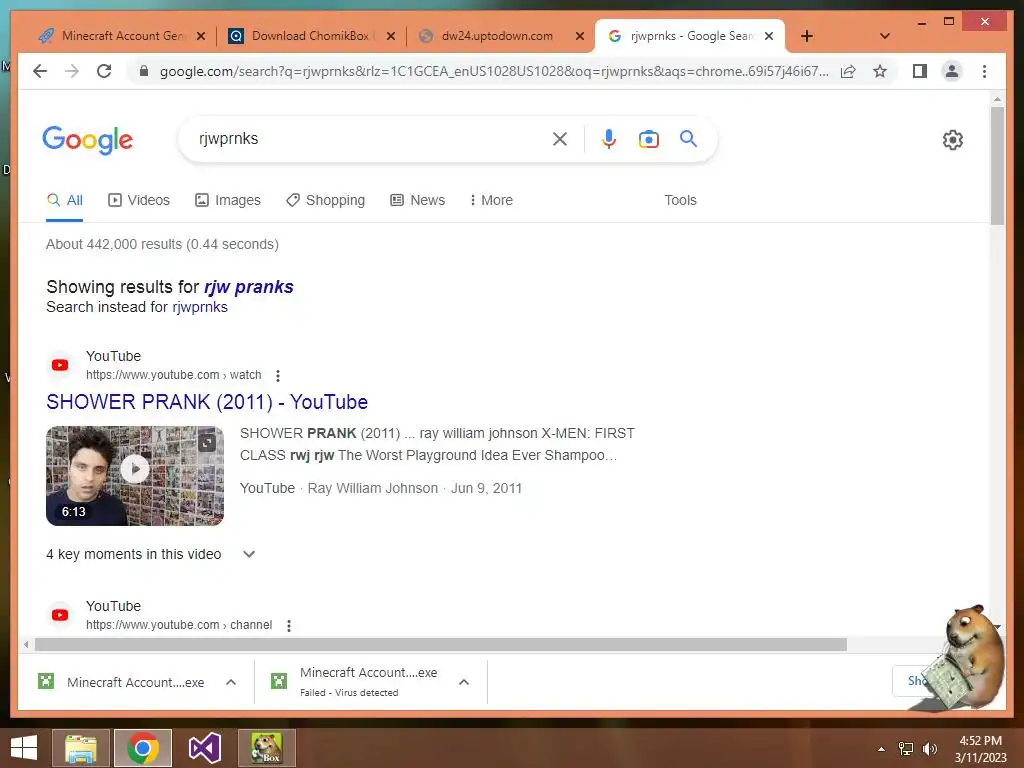Open the search Tools button
The width and height of the screenshot is (1024, 768).
pos(680,200)
